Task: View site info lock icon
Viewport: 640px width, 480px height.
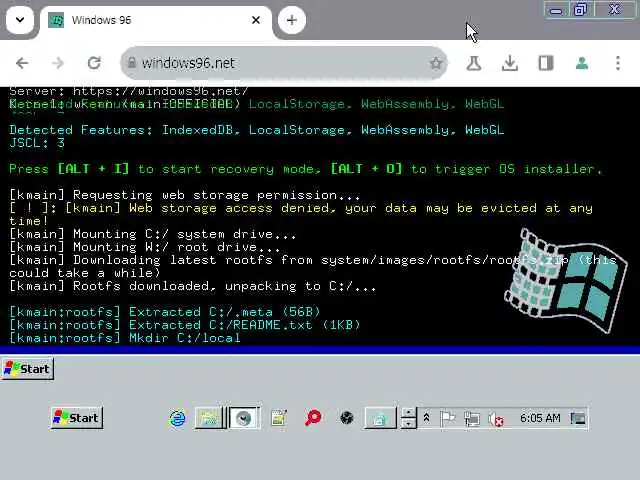Action: [x=131, y=63]
